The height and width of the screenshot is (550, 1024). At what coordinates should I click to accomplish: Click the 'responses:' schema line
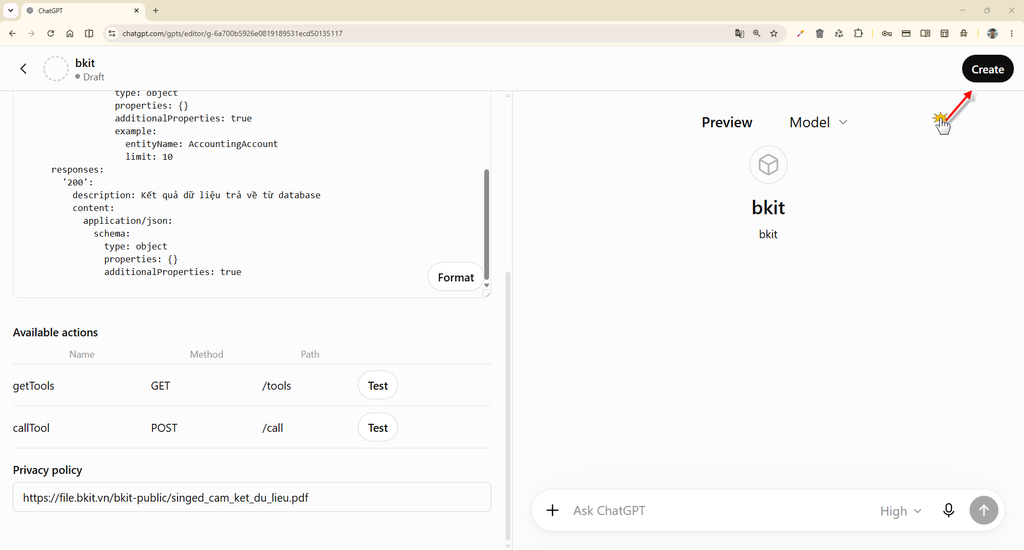(77, 169)
